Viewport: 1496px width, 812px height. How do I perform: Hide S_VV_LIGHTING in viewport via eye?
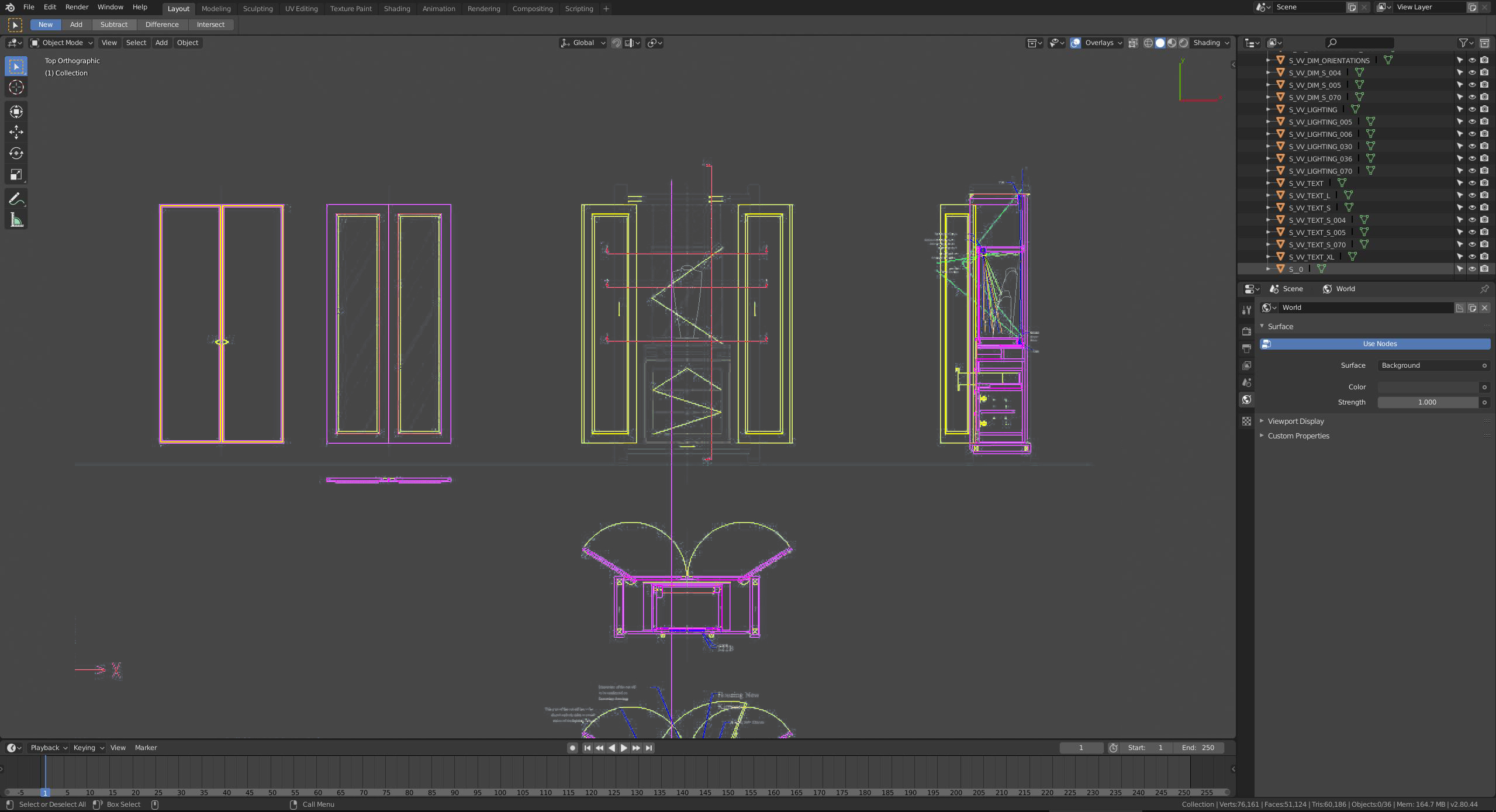coord(1472,109)
